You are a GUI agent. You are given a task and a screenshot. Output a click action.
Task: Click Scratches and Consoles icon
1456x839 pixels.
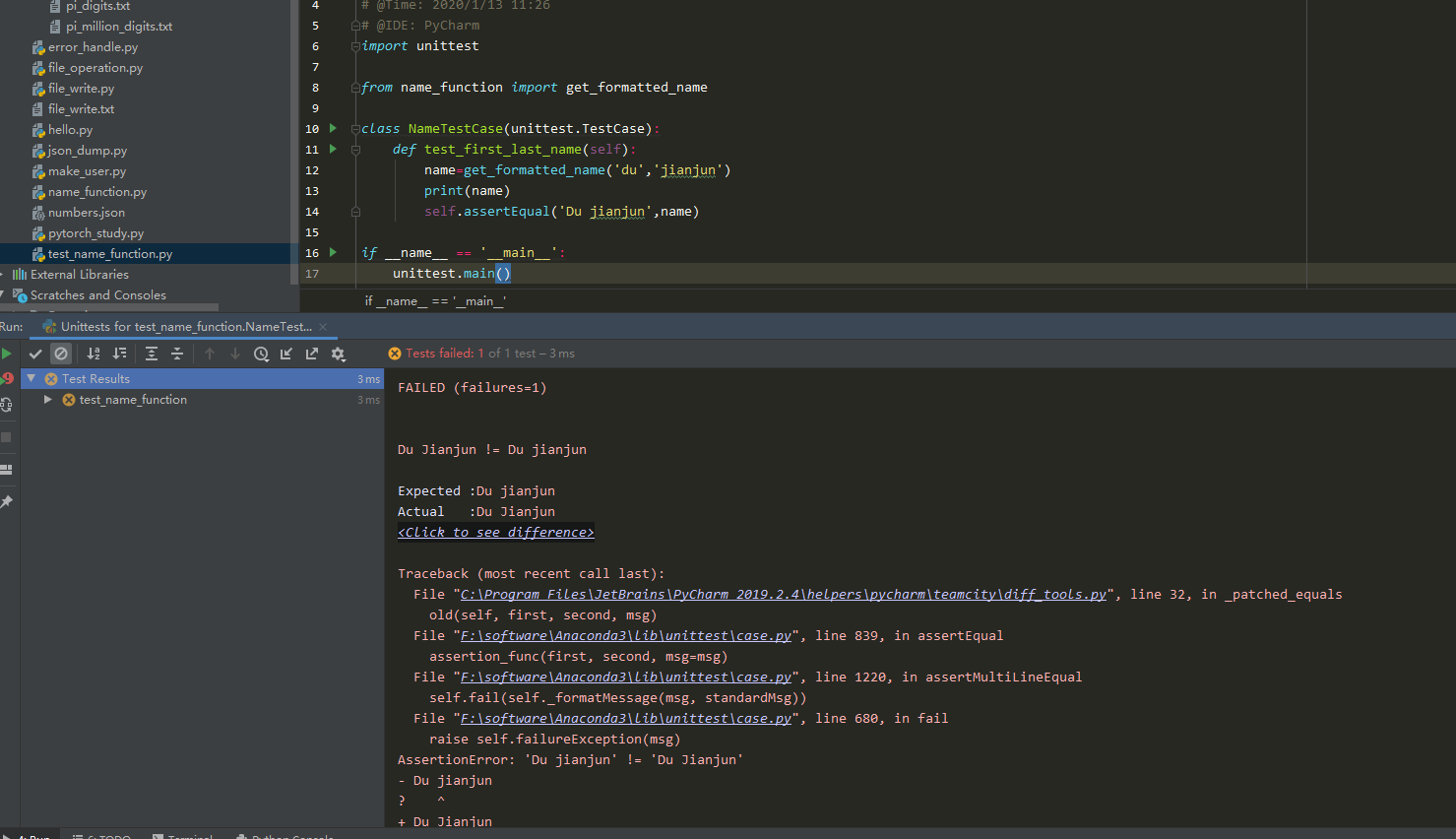[20, 295]
